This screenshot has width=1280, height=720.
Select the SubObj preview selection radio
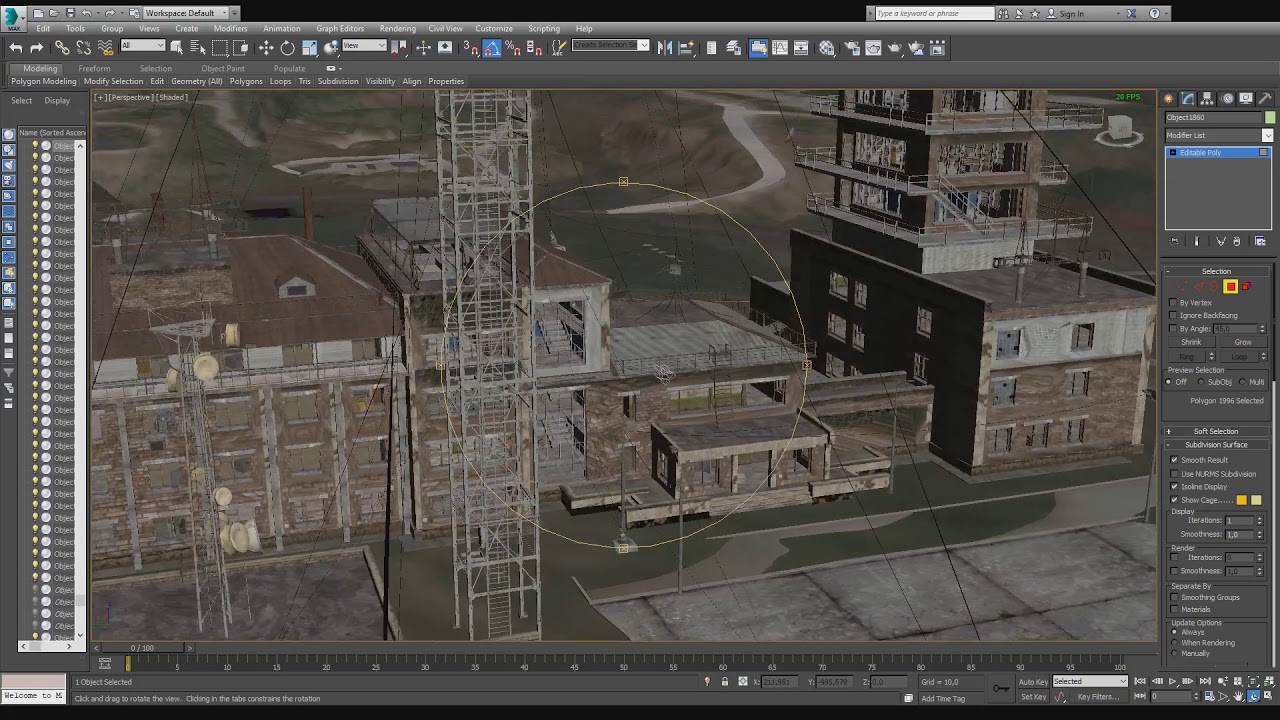point(1203,382)
